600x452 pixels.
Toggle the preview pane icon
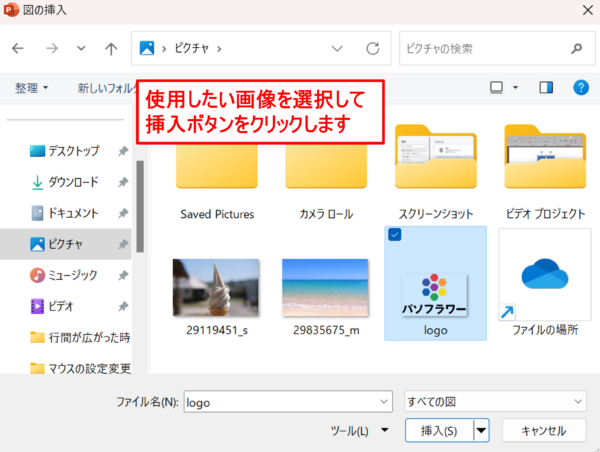coord(545,88)
